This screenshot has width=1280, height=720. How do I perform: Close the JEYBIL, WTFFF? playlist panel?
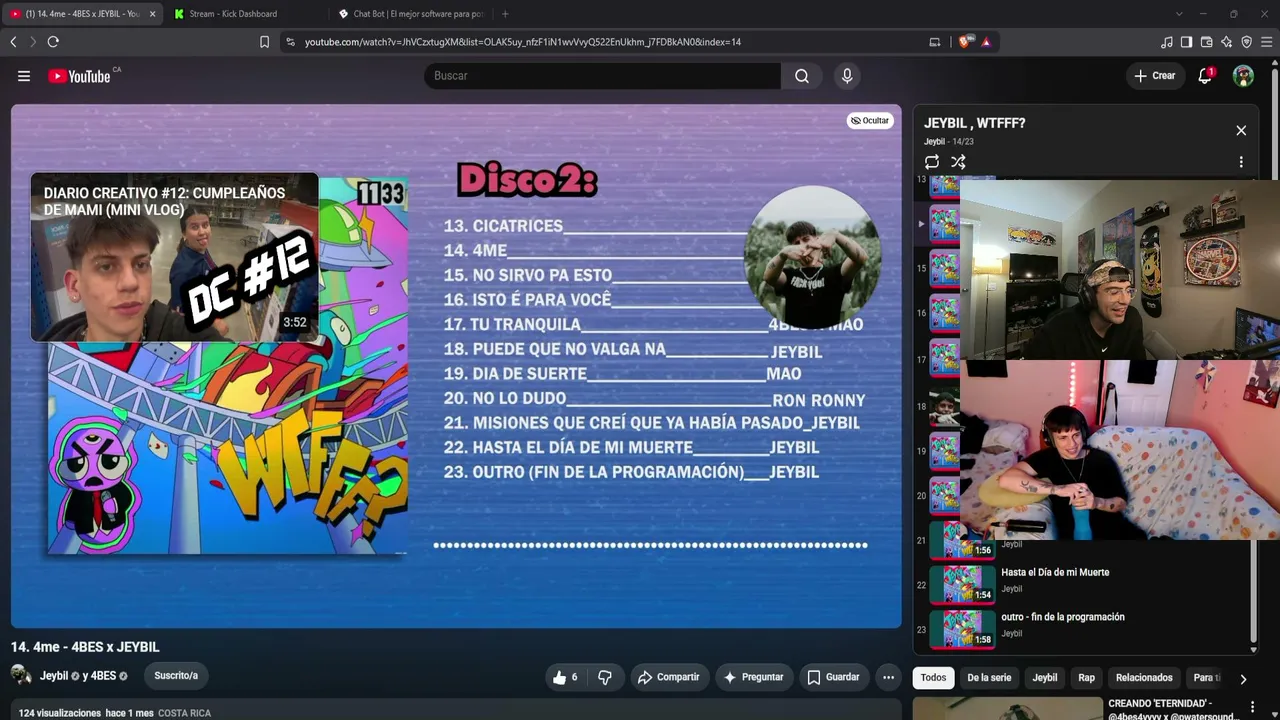1241,131
